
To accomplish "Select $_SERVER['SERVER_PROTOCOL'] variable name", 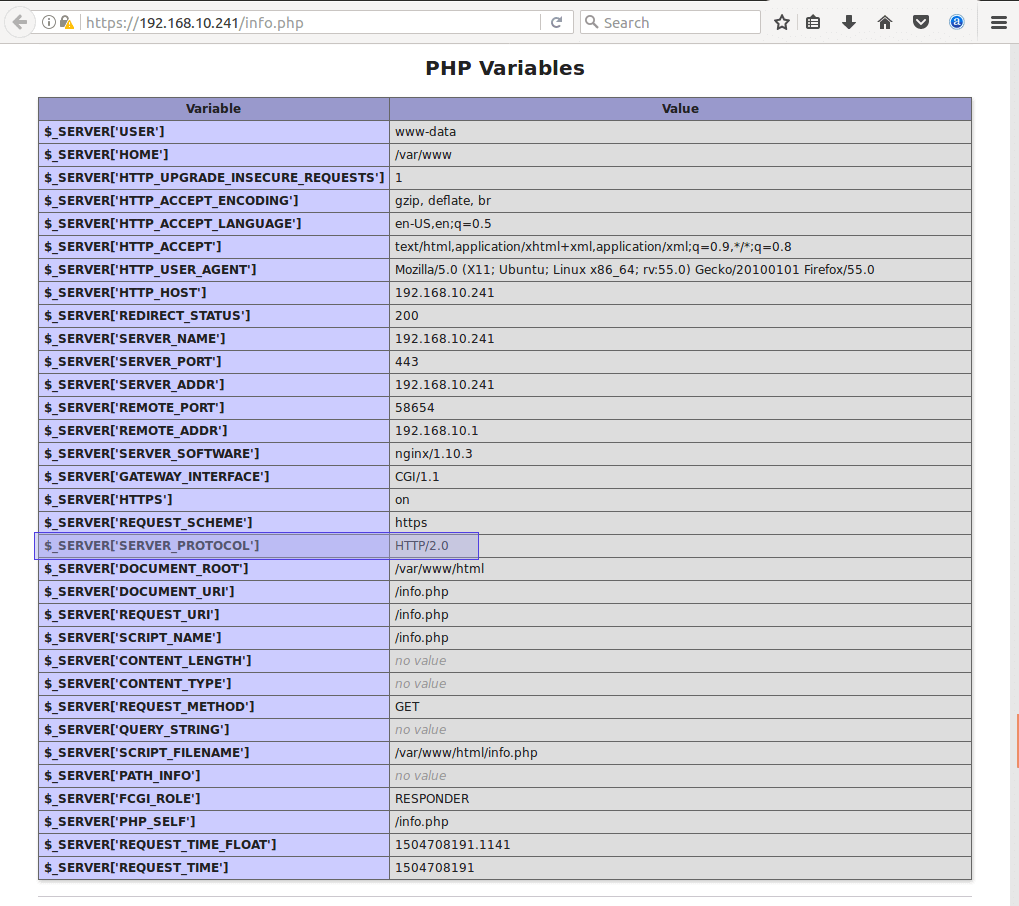I will [151, 546].
